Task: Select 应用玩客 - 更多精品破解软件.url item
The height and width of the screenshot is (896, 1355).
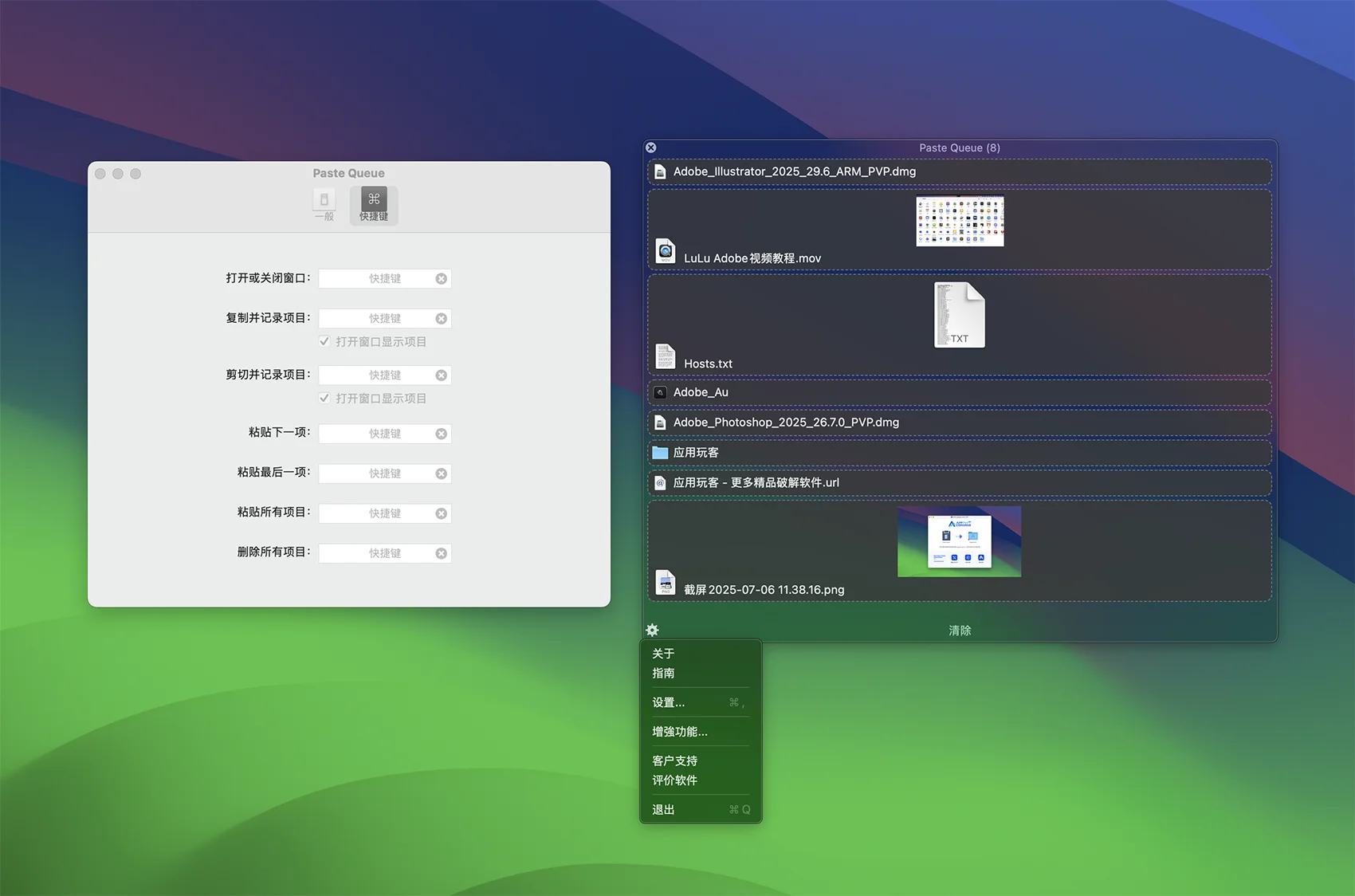Action: coord(960,483)
